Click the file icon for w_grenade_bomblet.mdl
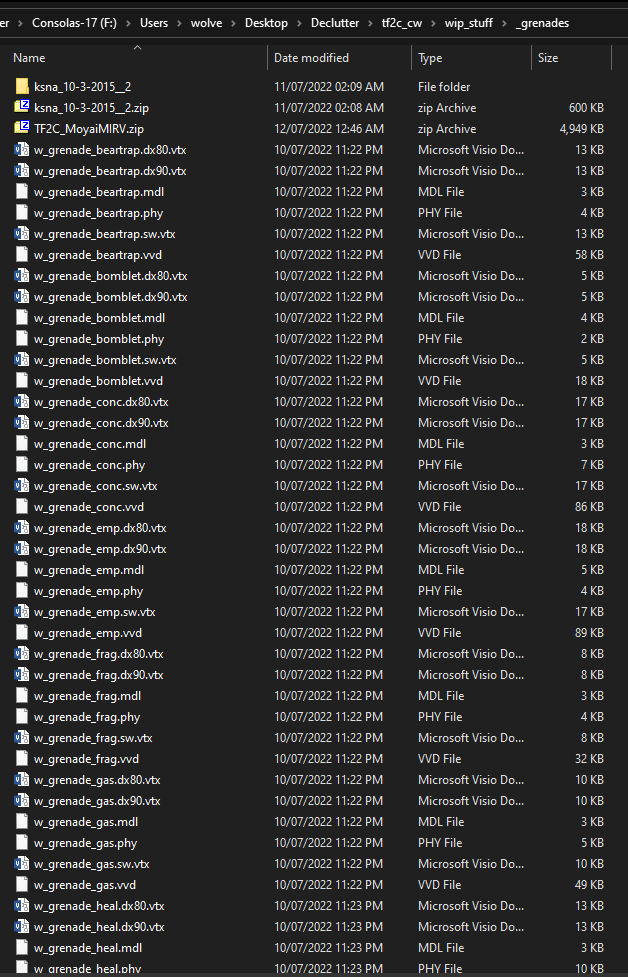This screenshot has width=628, height=977. point(22,317)
